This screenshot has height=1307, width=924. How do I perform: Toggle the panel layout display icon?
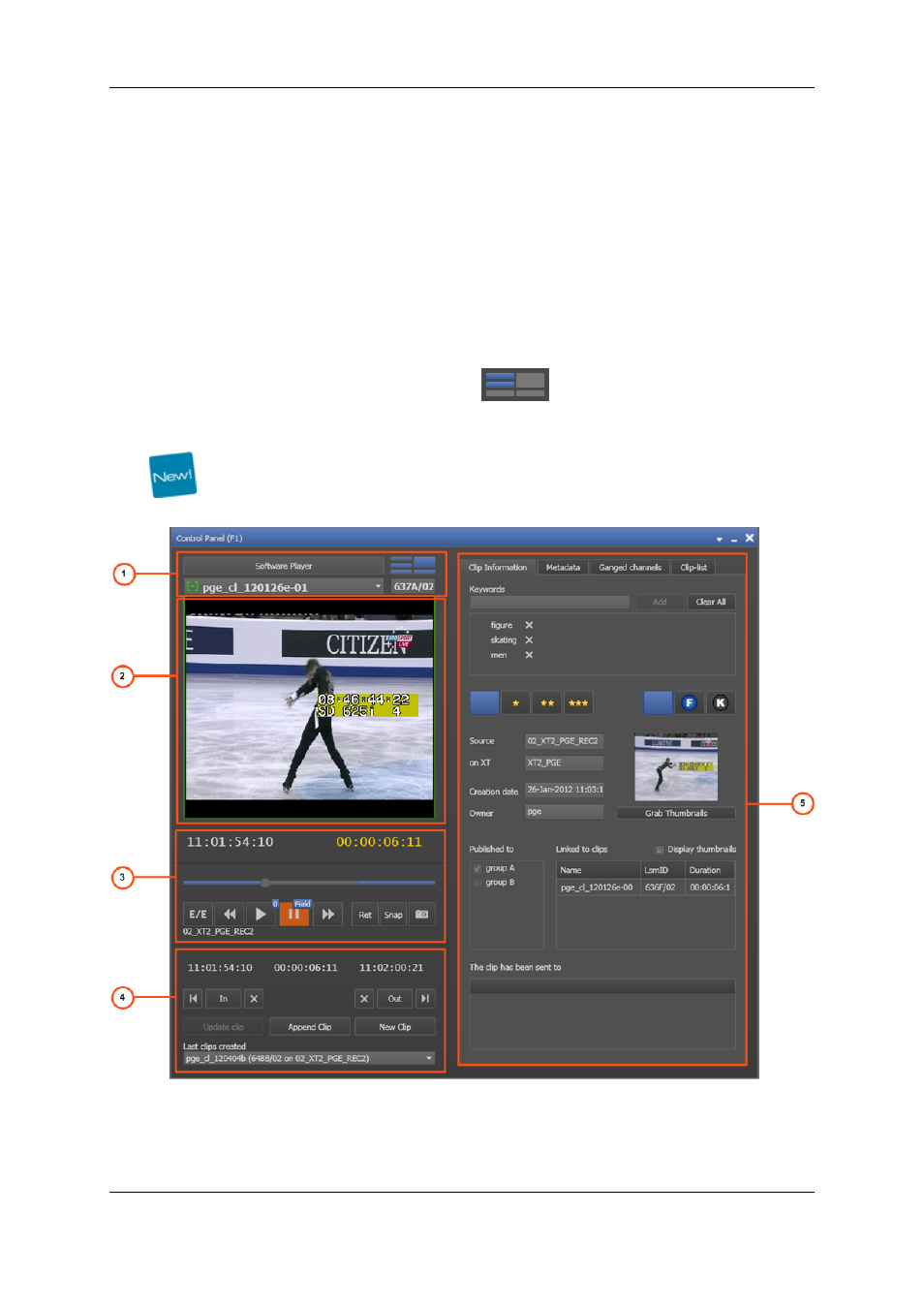[413, 565]
